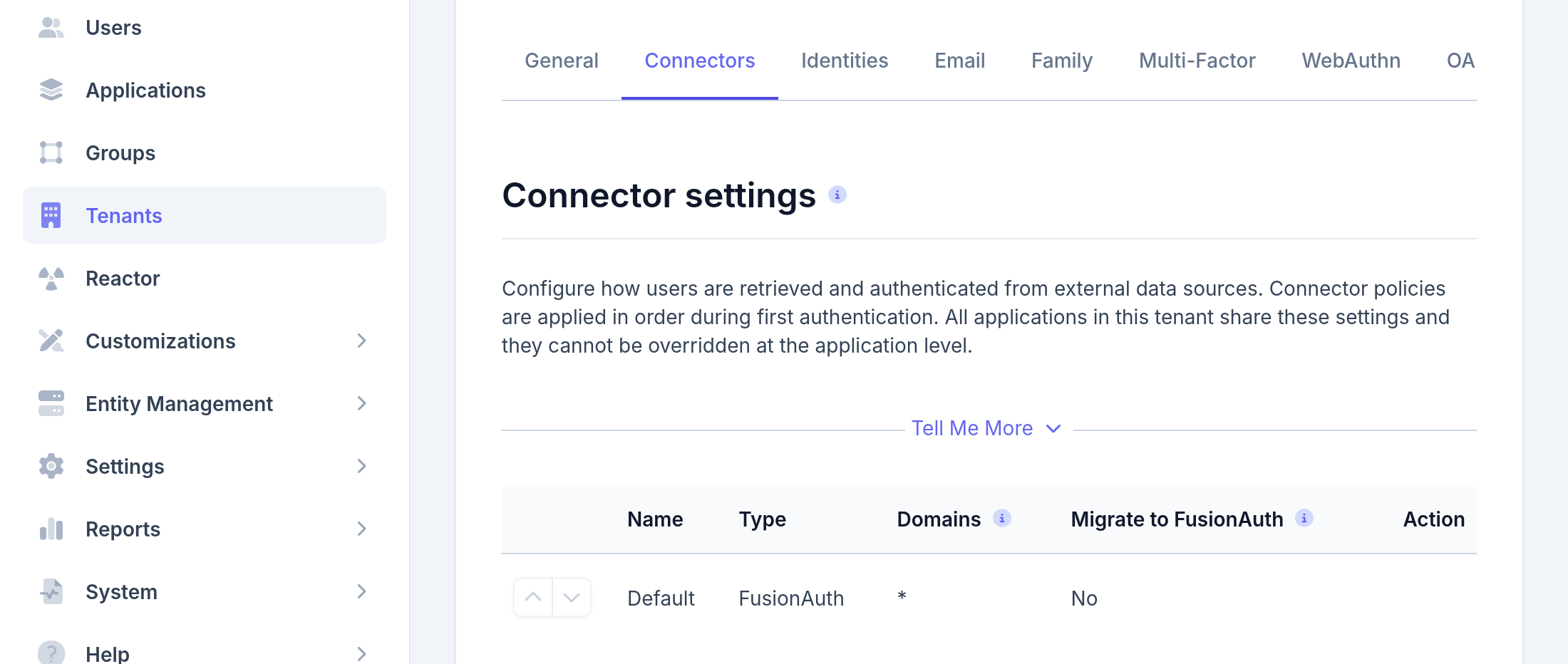1568x664 pixels.
Task: Move Default connector down with arrow
Action: pos(572,597)
